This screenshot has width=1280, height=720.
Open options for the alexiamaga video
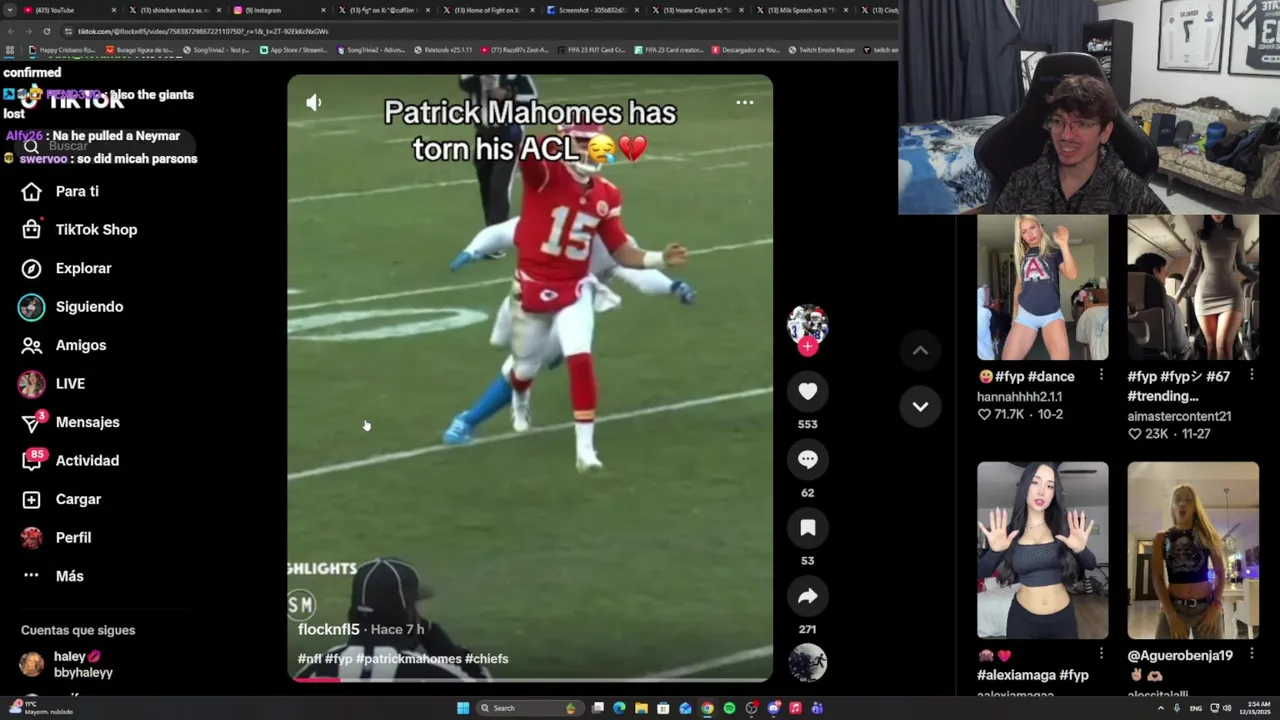(1101, 654)
